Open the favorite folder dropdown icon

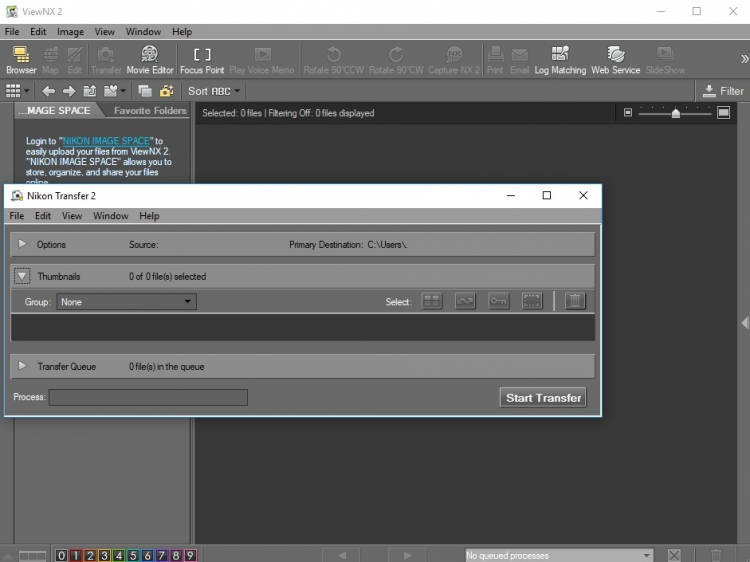[x=115, y=90]
